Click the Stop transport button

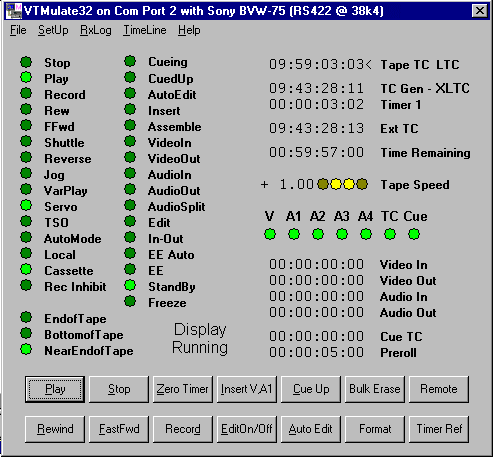(x=119, y=389)
